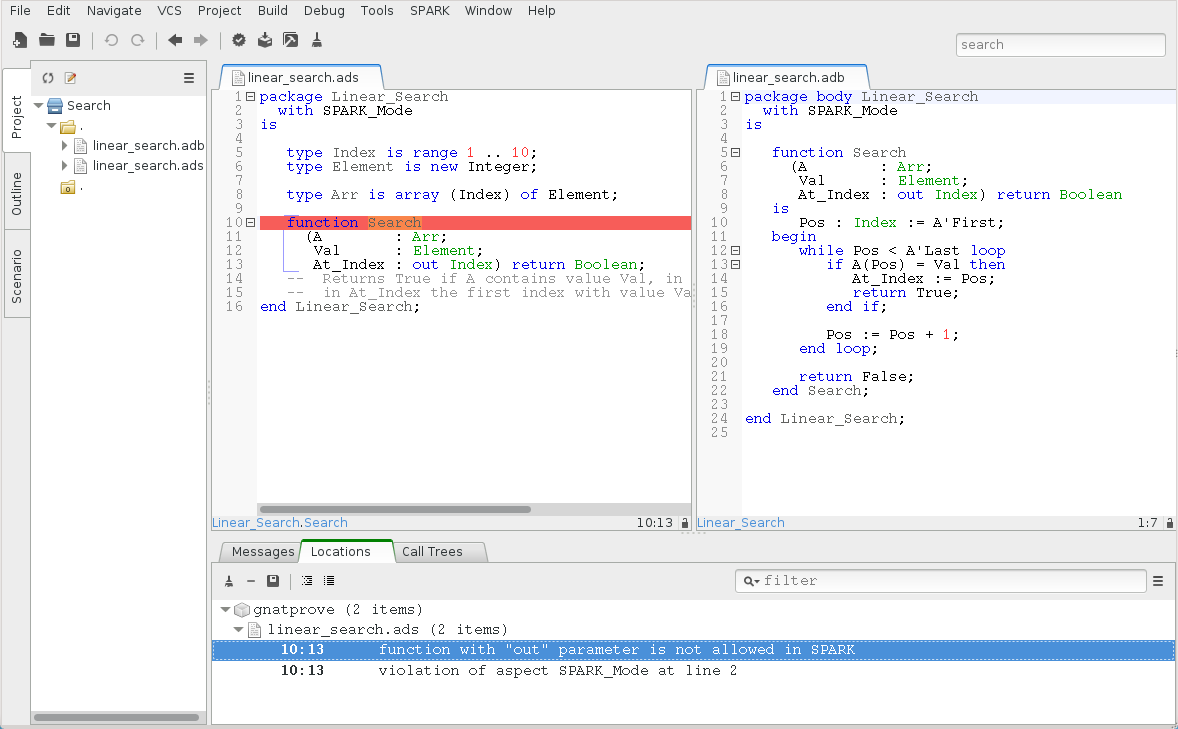Click Linear_Search.Search link in ads status bar
The image size is (1178, 729).
click(x=279, y=523)
